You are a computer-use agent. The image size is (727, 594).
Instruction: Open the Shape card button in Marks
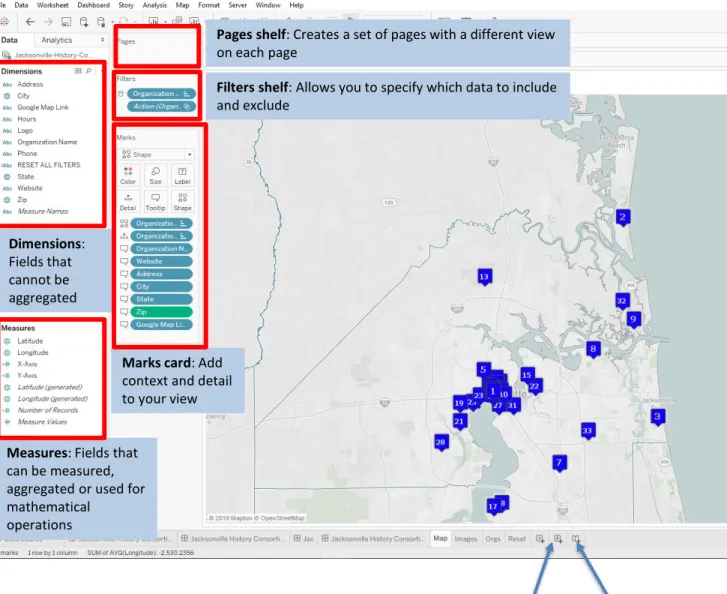point(182,202)
